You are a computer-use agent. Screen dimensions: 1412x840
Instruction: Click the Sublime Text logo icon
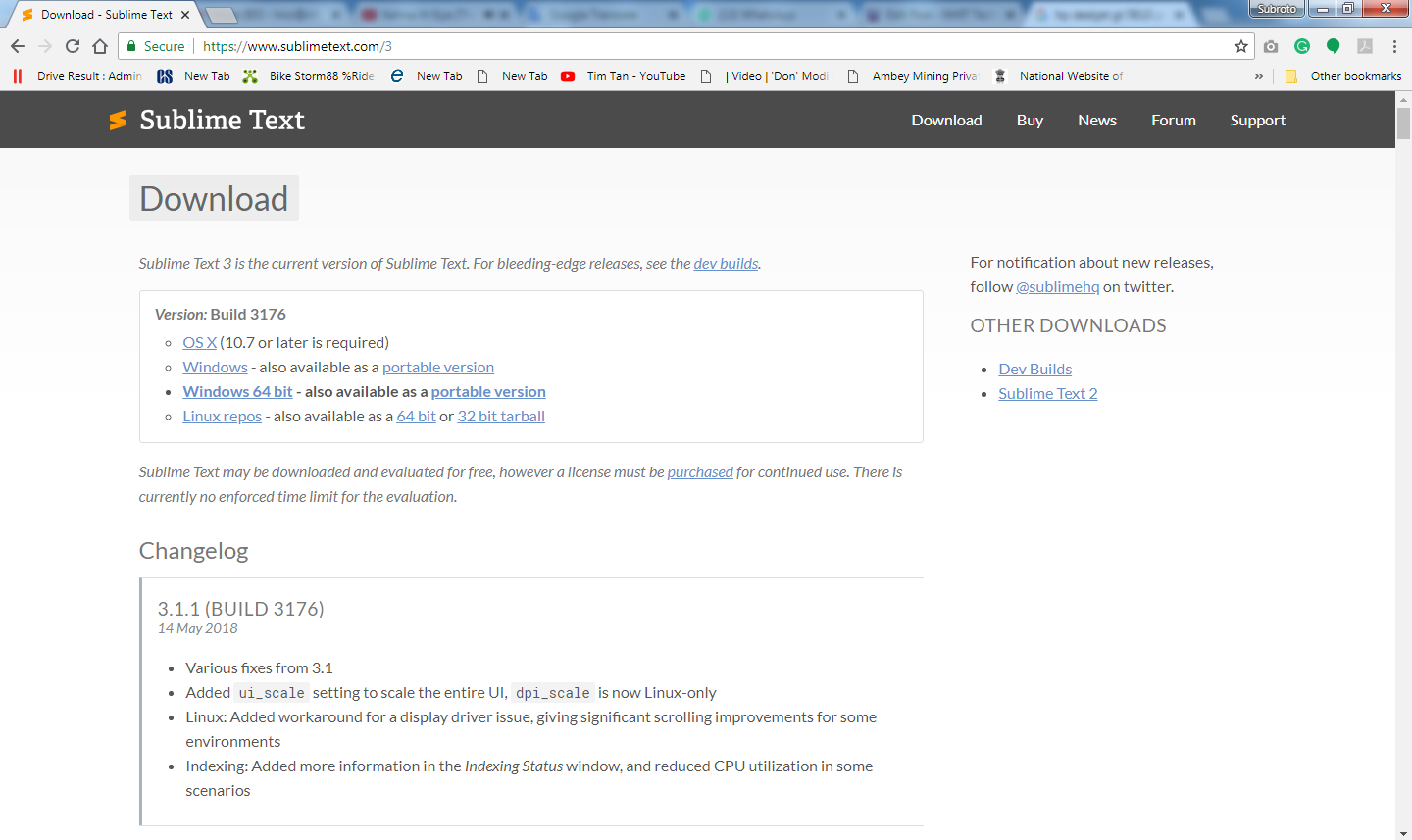point(118,120)
